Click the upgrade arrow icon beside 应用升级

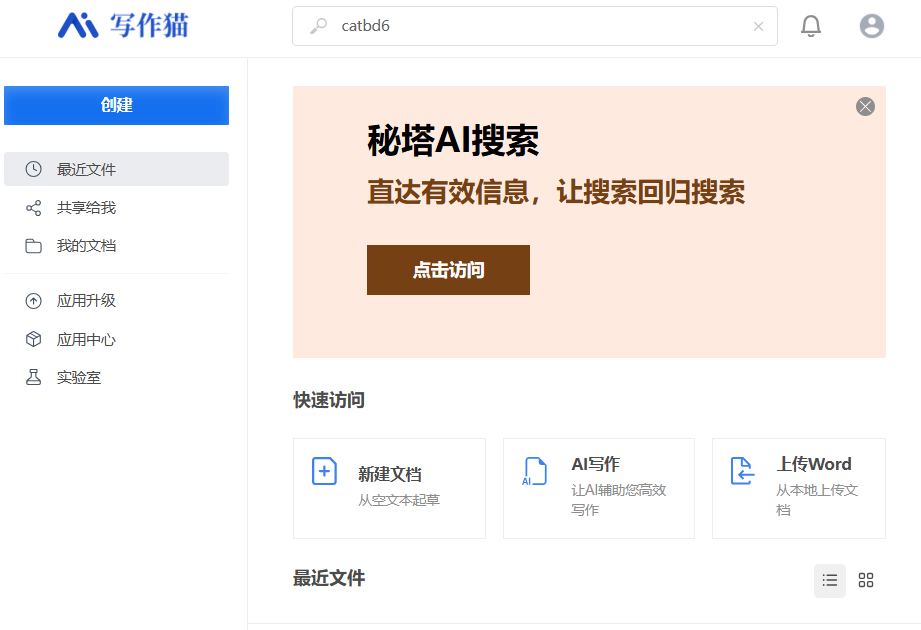[x=33, y=301]
